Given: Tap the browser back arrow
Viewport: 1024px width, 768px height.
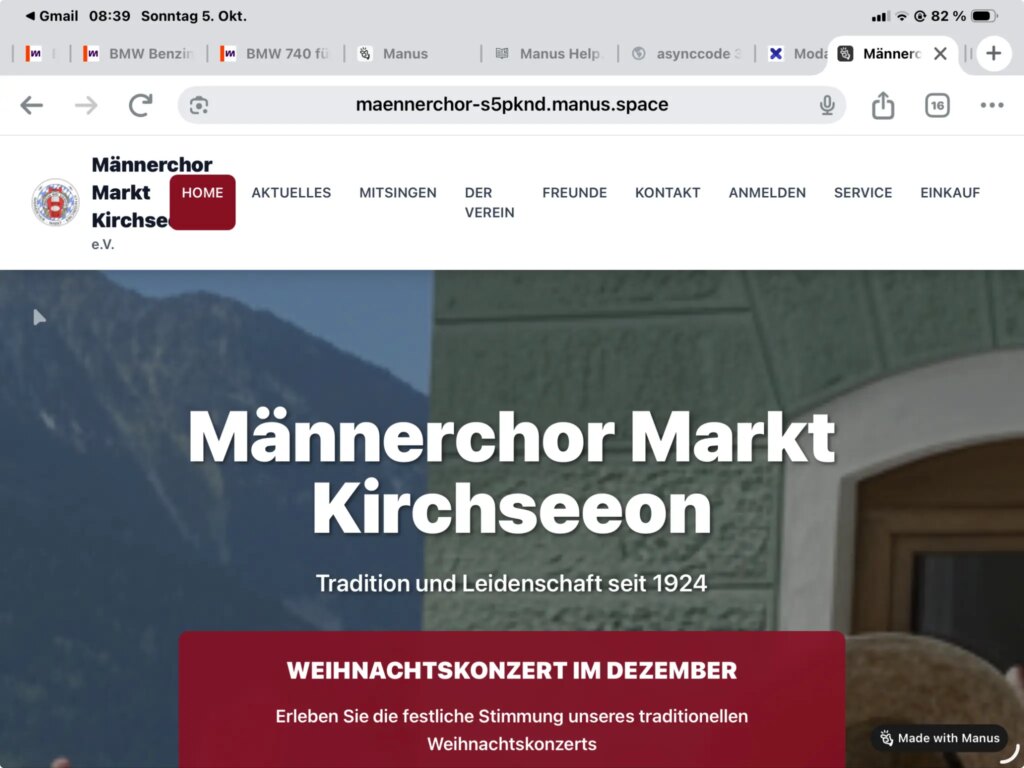Looking at the screenshot, I should pyautogui.click(x=31, y=105).
